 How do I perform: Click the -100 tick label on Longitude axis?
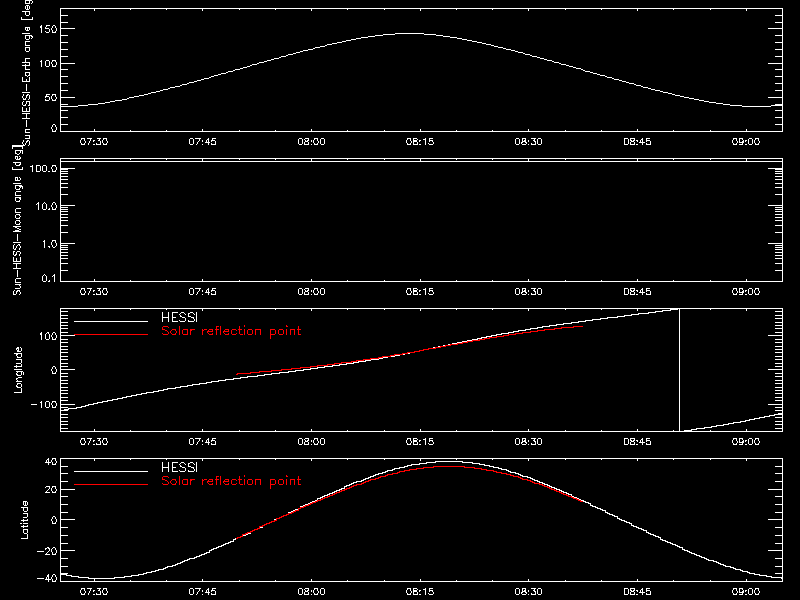44,405
